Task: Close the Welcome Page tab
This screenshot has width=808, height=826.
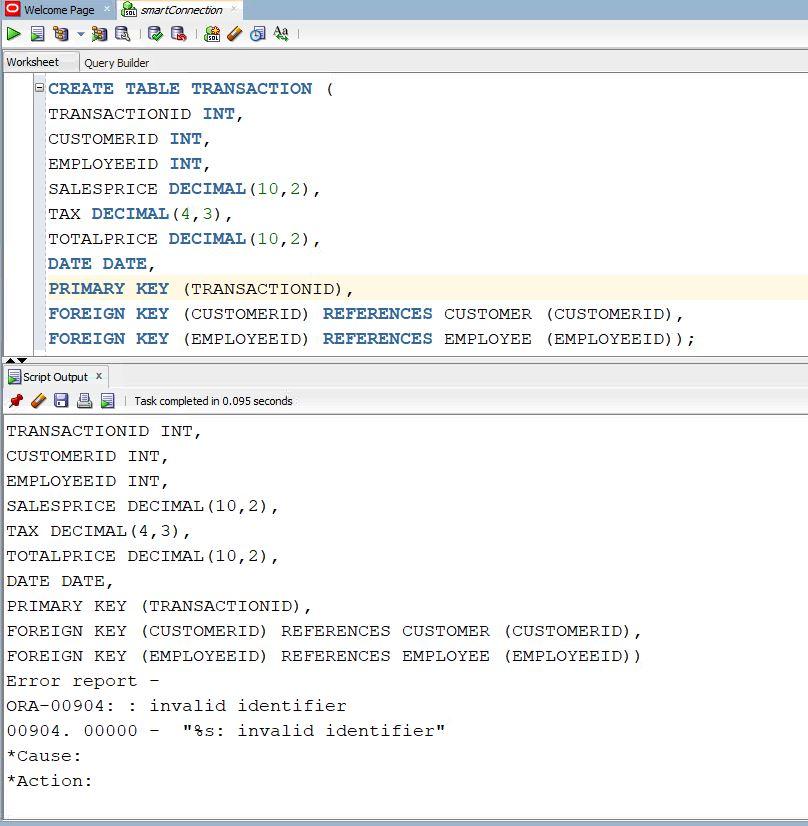Action: pos(107,9)
